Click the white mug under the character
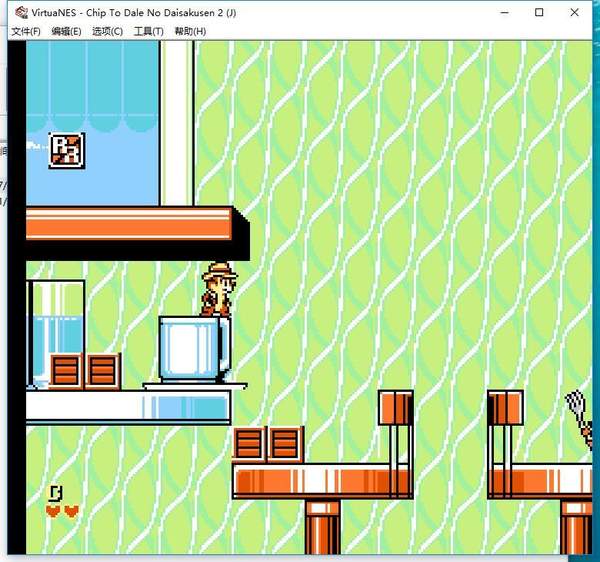 (194, 349)
